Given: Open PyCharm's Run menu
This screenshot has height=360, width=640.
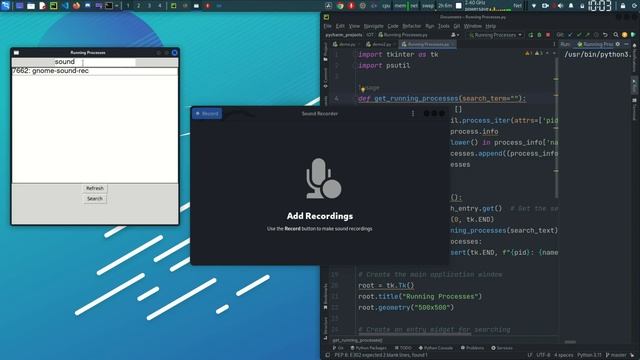Looking at the screenshot, I should click(x=429, y=26).
